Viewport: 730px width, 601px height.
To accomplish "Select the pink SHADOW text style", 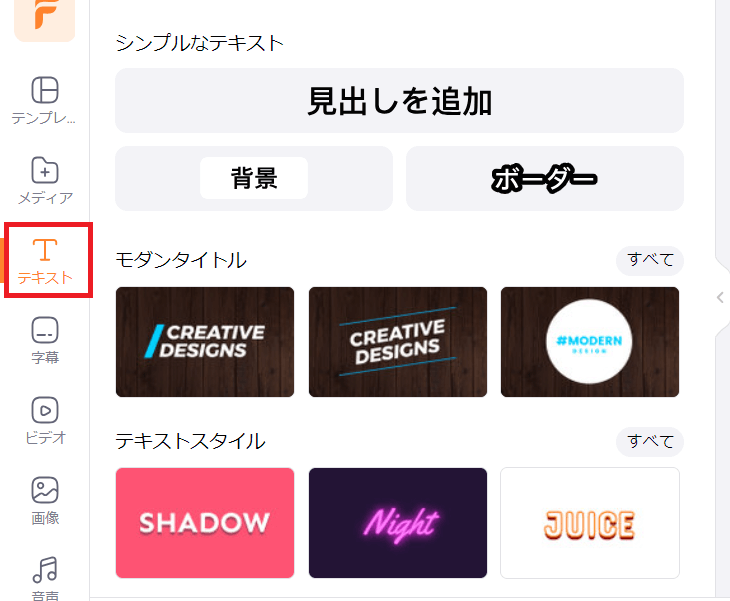I will click(205, 523).
